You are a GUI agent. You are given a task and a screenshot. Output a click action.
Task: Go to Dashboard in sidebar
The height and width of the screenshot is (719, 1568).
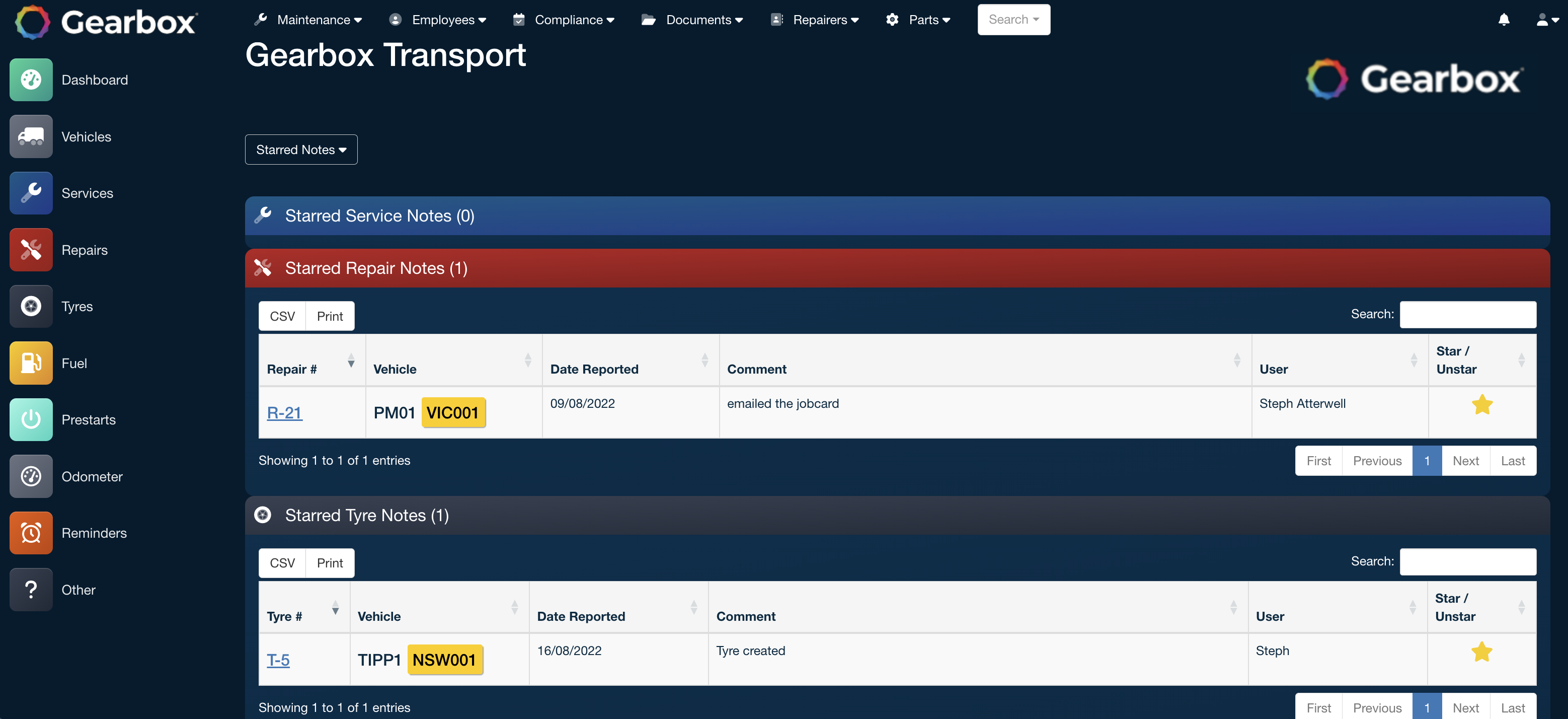(x=94, y=80)
